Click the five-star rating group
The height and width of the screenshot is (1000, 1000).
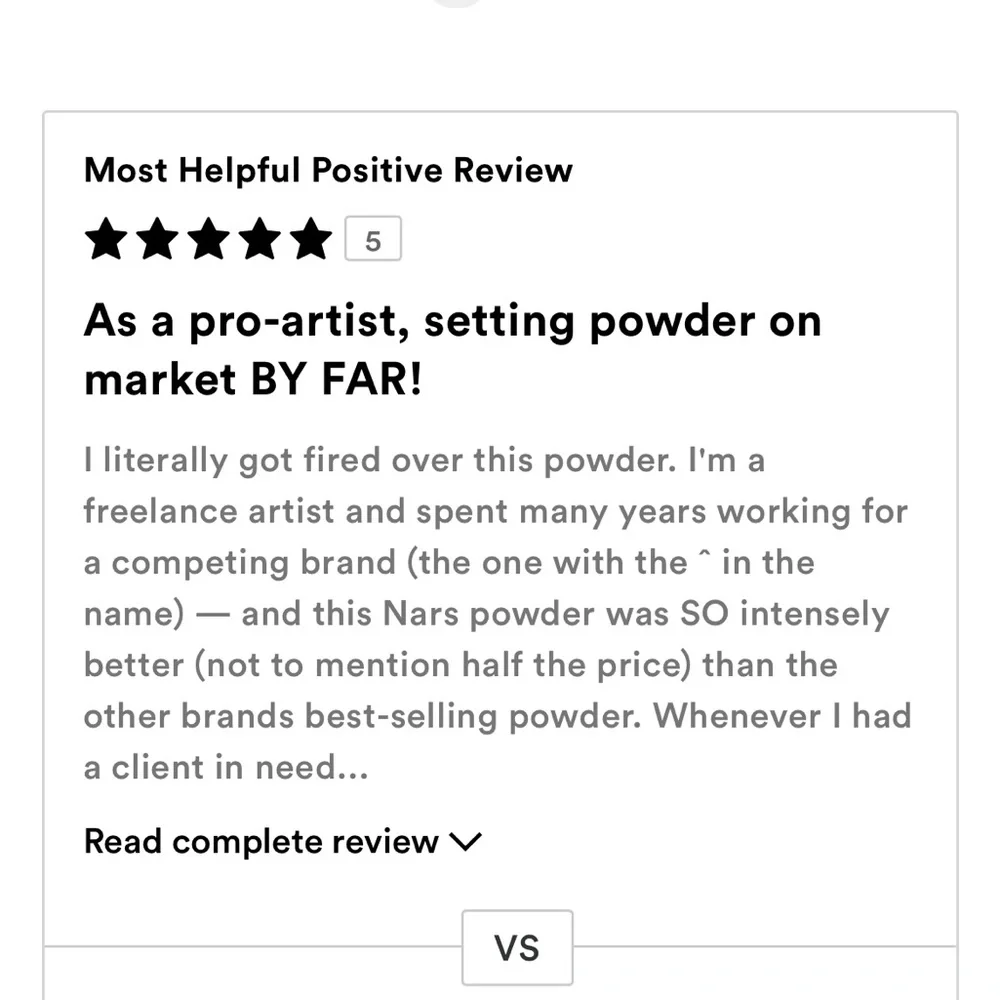[x=208, y=239]
